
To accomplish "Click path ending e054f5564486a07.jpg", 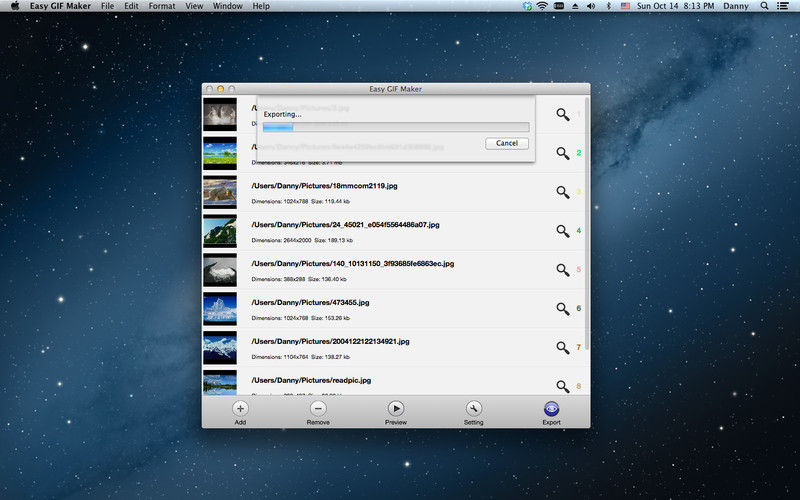I will [x=345, y=224].
